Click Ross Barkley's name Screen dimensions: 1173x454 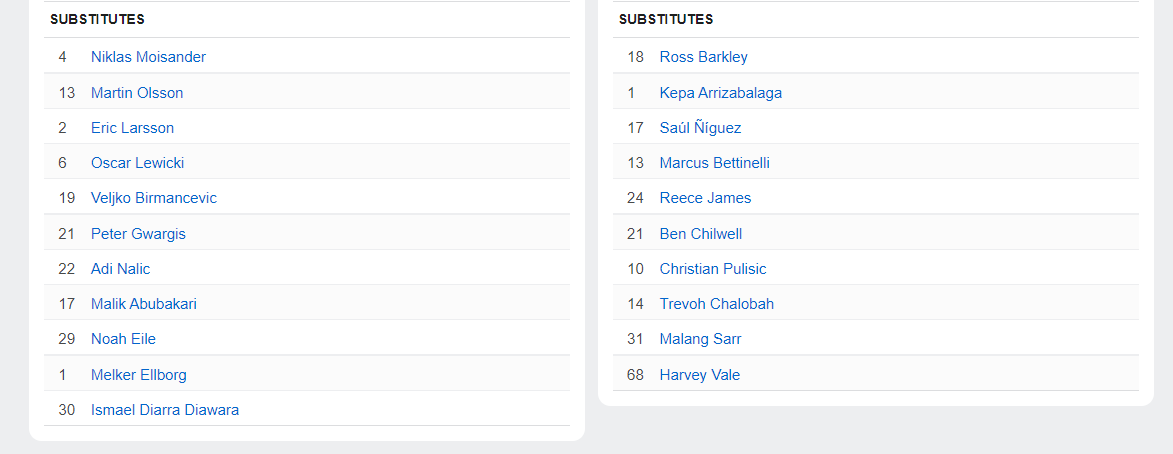(703, 57)
